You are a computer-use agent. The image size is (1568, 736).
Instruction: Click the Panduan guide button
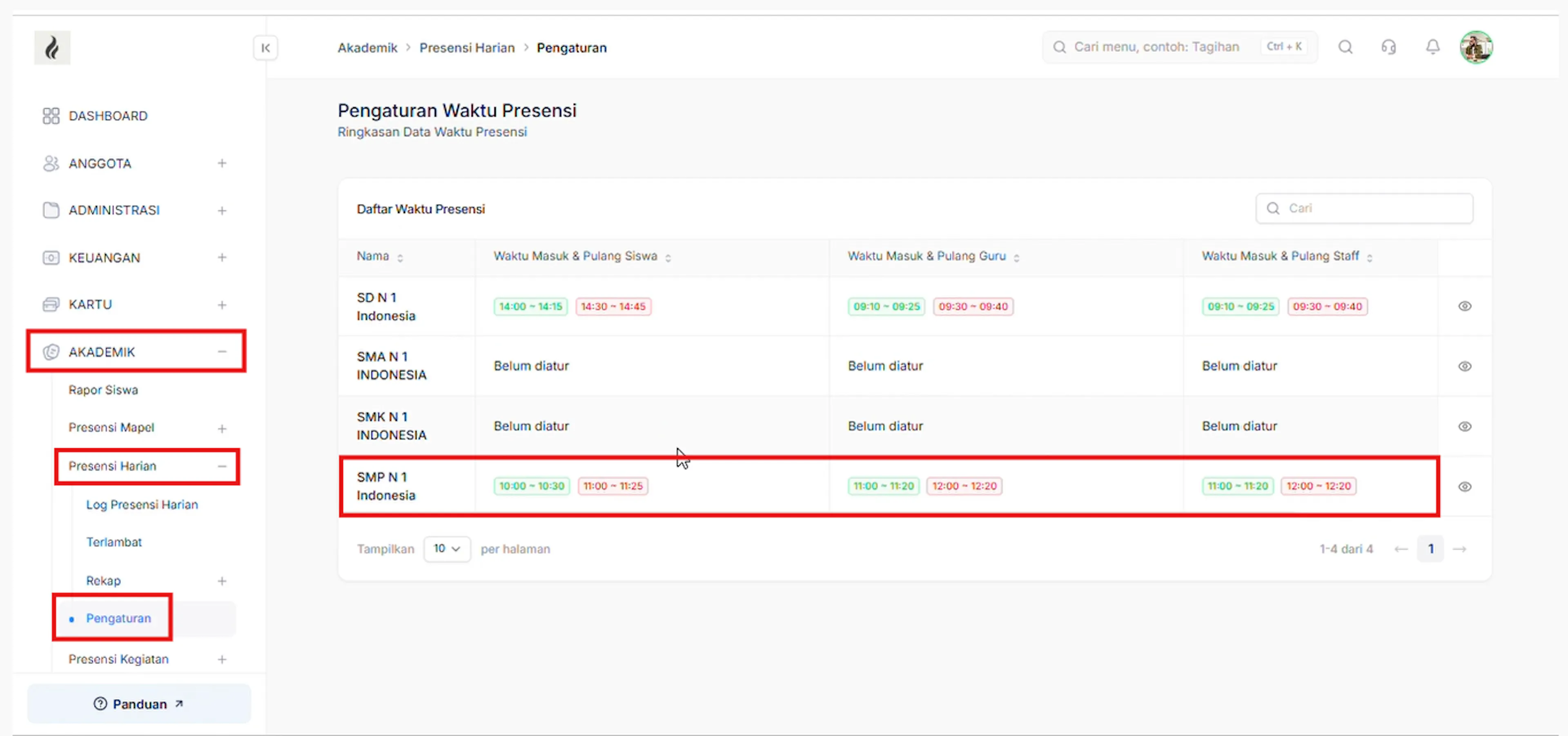(139, 704)
